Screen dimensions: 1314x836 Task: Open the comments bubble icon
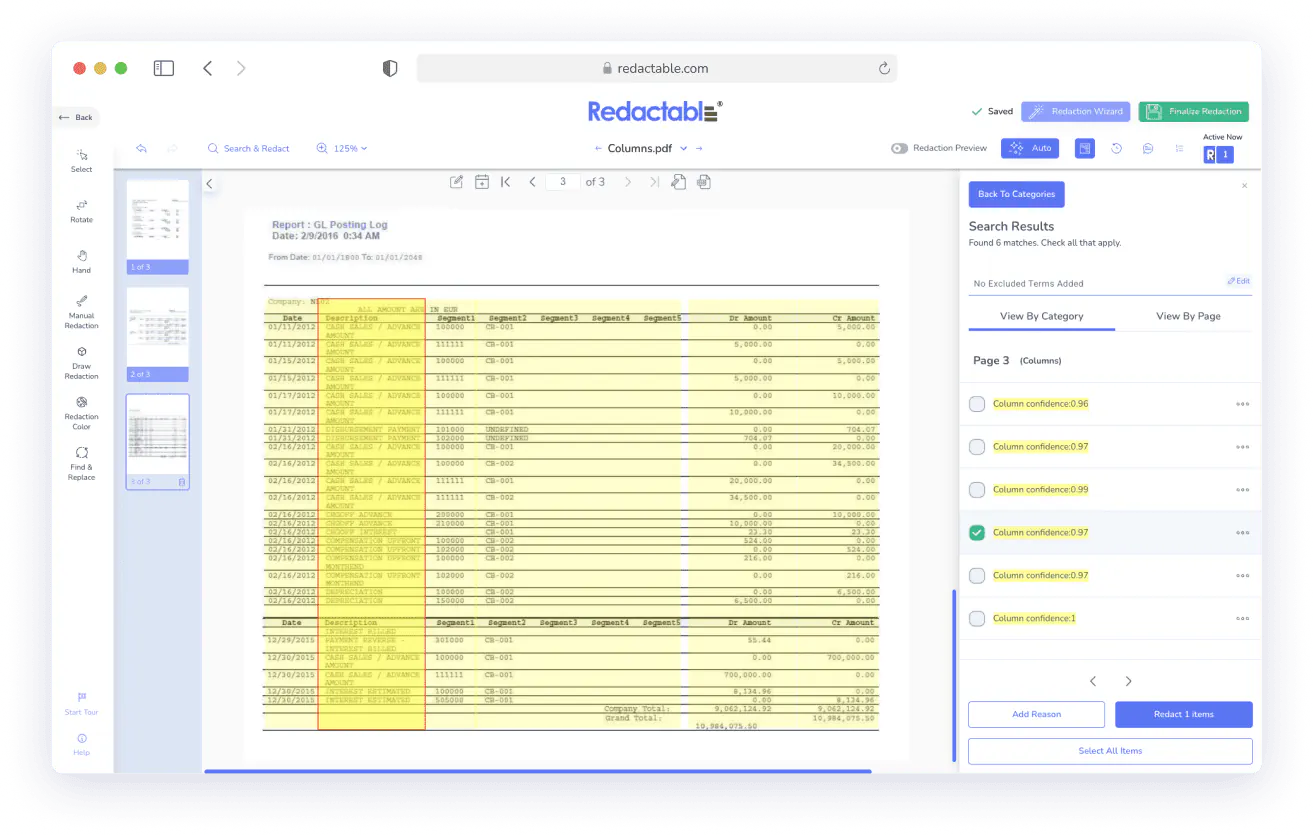pos(1148,148)
